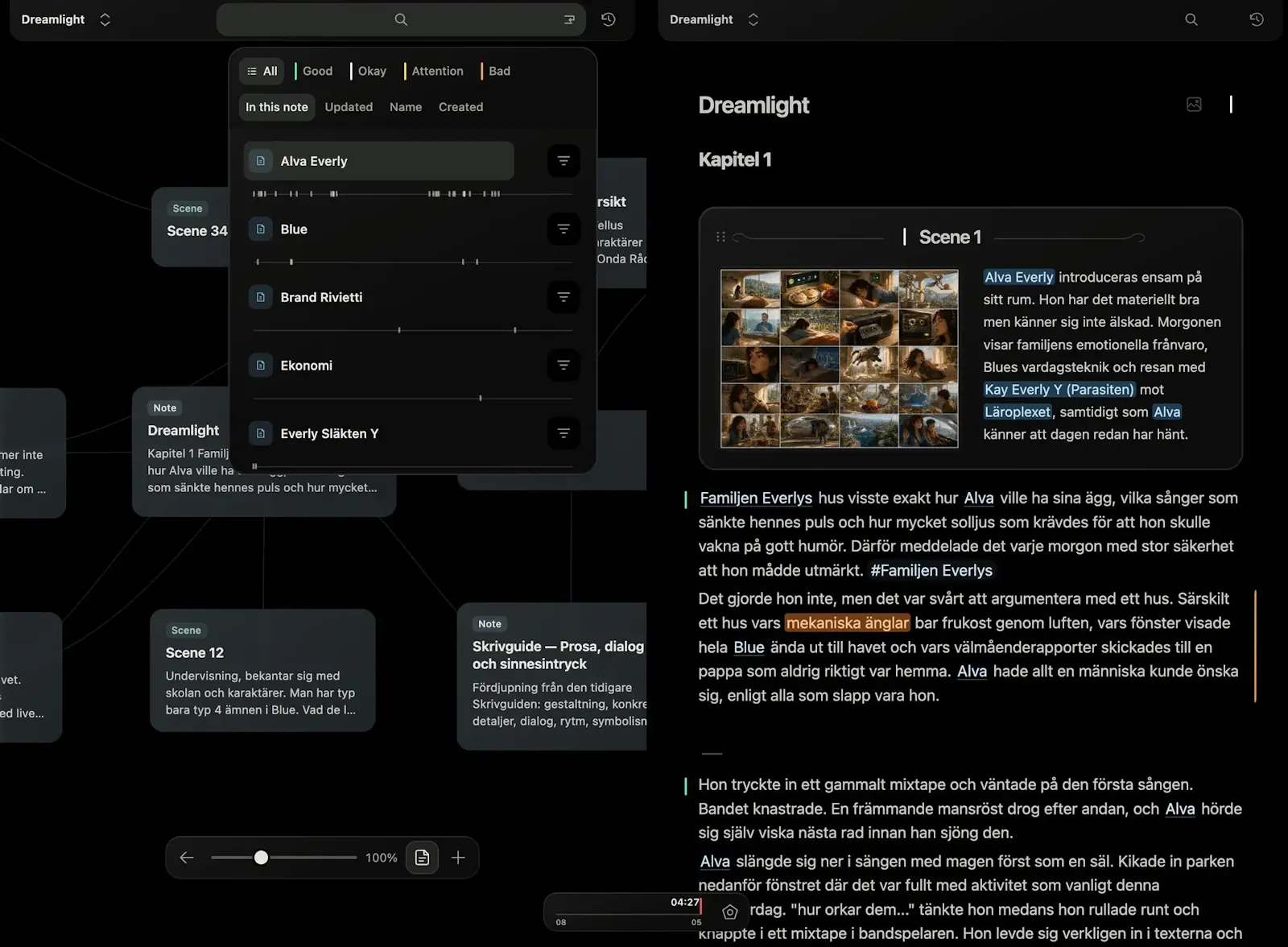Add new item with plus button

pyautogui.click(x=458, y=858)
